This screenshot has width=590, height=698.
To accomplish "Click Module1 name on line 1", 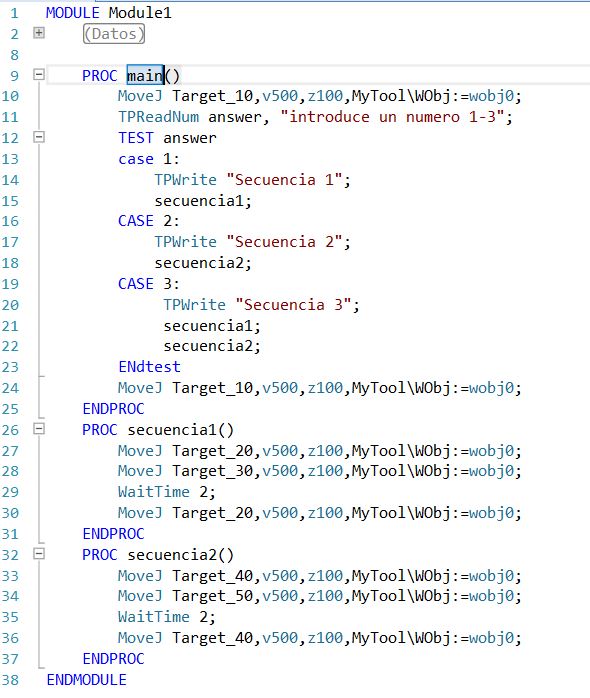I will tap(140, 12).
